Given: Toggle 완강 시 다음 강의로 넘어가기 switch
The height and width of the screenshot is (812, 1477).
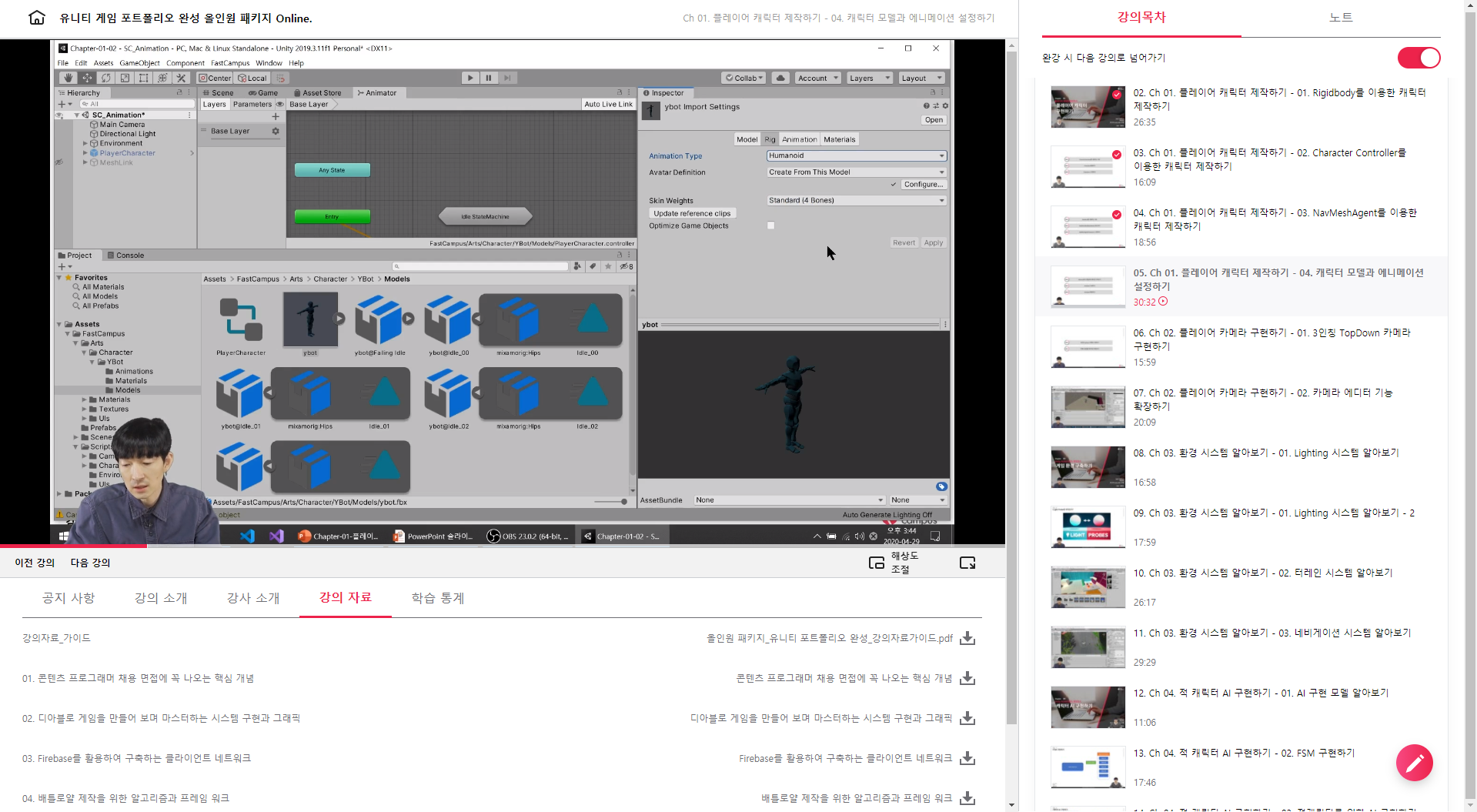Looking at the screenshot, I should [x=1419, y=58].
